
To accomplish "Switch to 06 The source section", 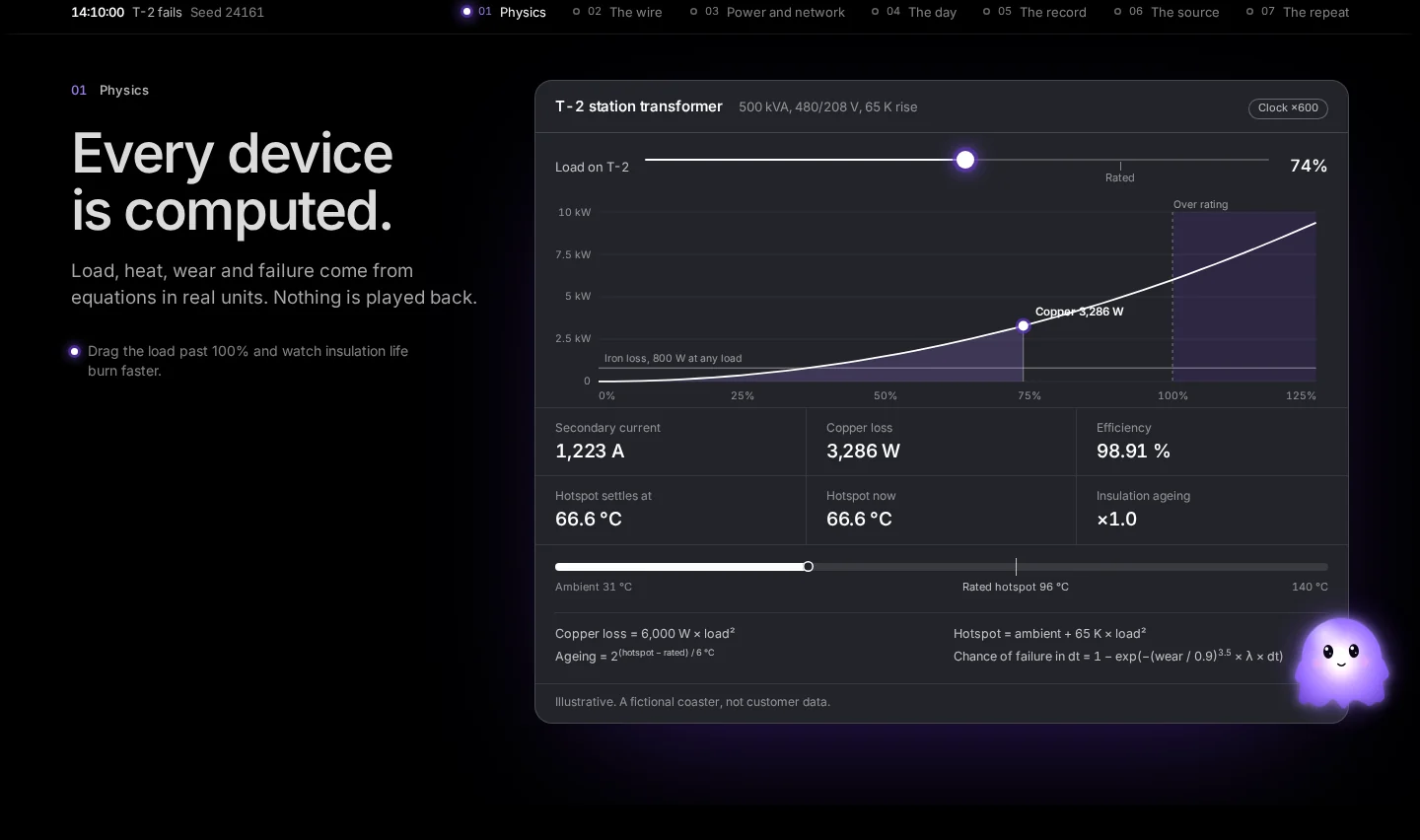I will 1166,12.
